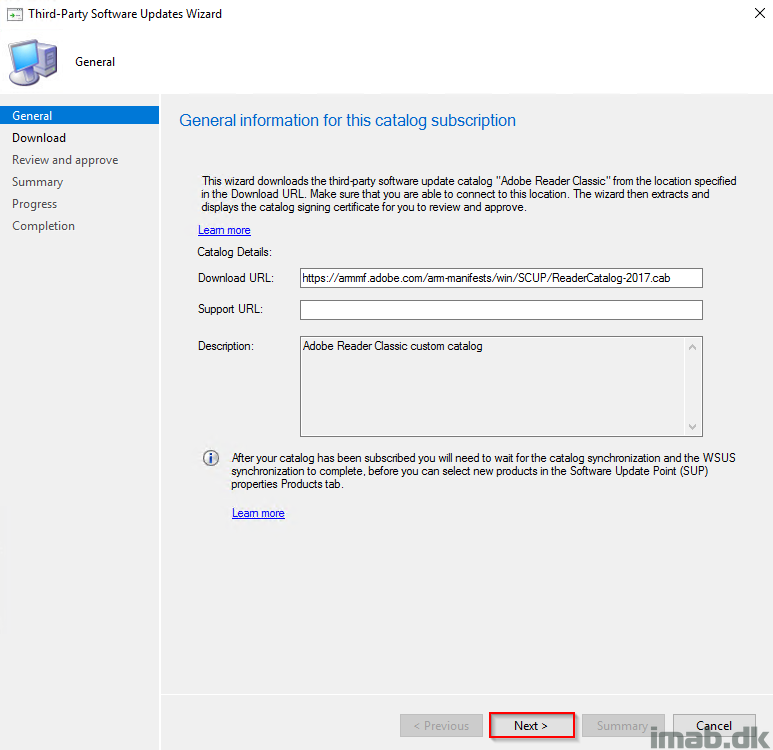Click into the Support URL field
Viewport: 773px width, 750px height.
tap(501, 310)
